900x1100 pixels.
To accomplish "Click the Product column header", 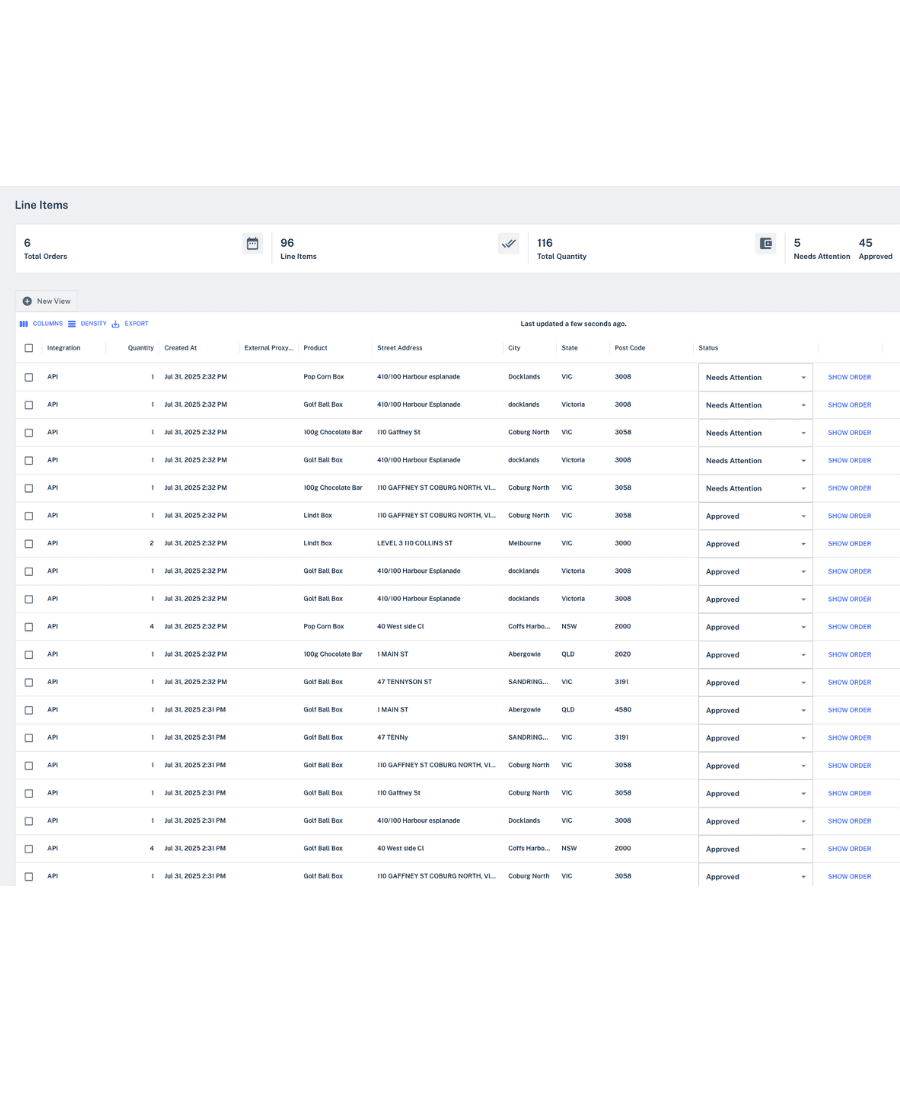I will [315, 348].
